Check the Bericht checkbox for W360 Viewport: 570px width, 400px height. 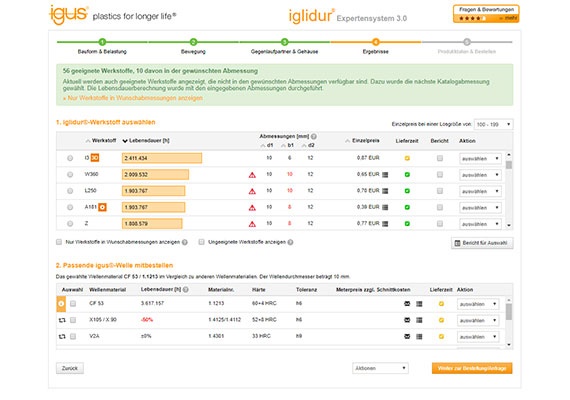point(440,175)
